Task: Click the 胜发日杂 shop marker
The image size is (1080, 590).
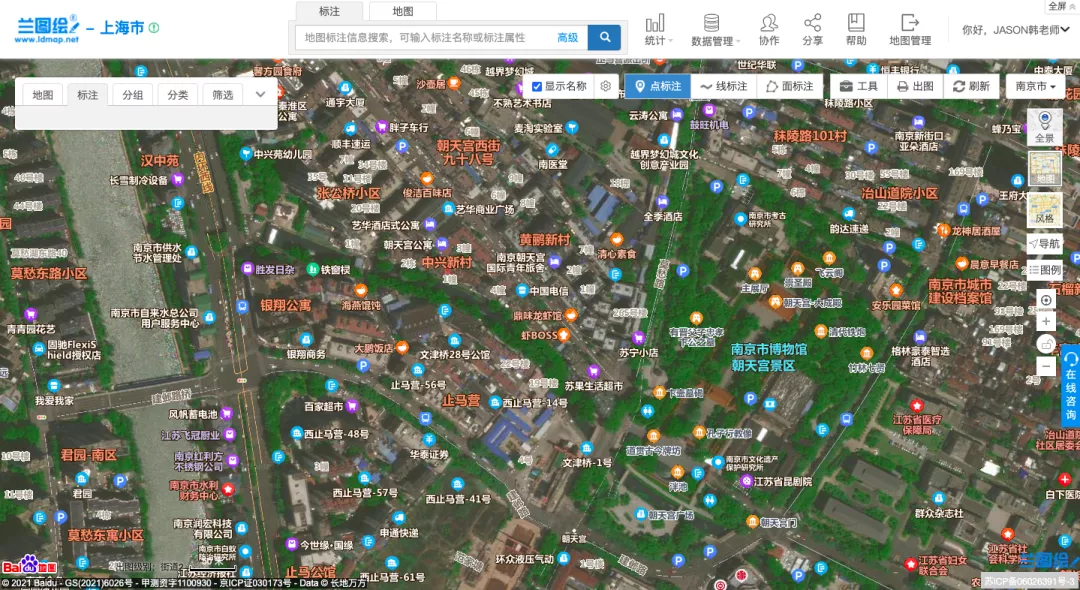Action: pyautogui.click(x=248, y=269)
